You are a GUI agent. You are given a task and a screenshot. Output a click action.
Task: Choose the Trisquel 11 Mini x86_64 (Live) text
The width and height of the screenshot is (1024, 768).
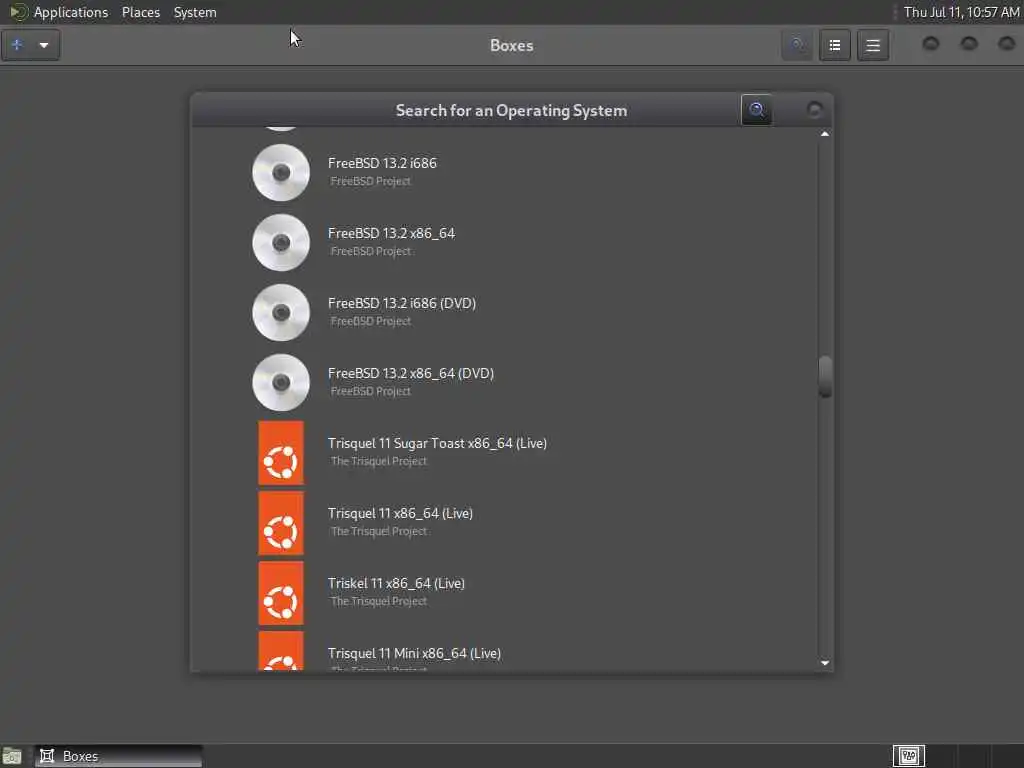[x=414, y=653]
